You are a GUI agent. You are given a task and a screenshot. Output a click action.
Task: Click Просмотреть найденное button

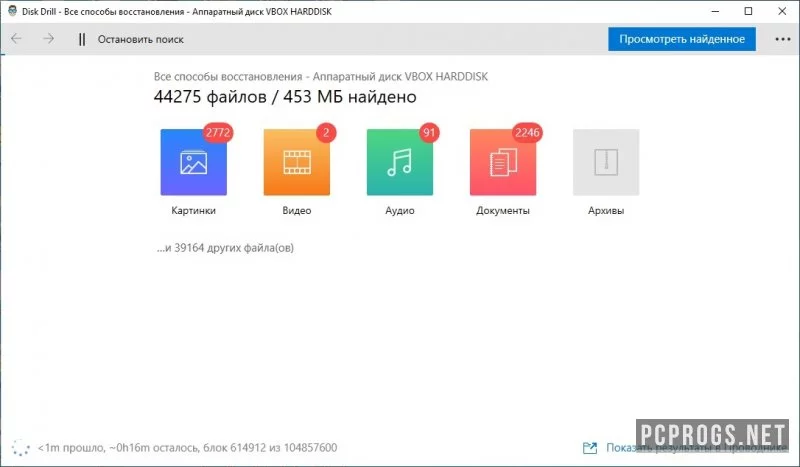(x=682, y=39)
